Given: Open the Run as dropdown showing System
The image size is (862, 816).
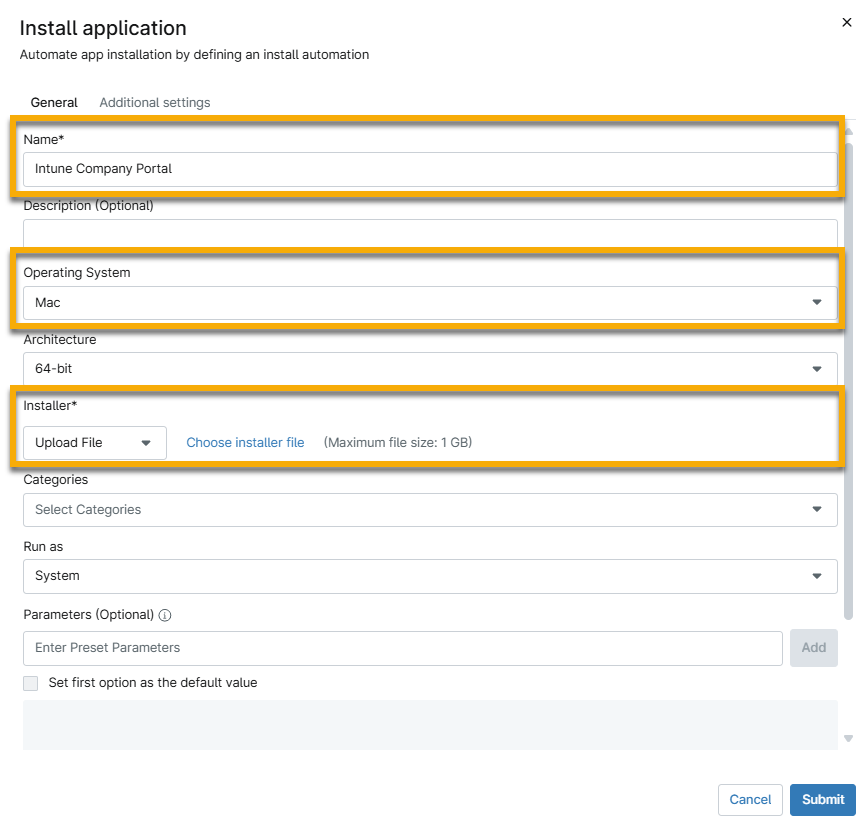Looking at the screenshot, I should pyautogui.click(x=430, y=576).
